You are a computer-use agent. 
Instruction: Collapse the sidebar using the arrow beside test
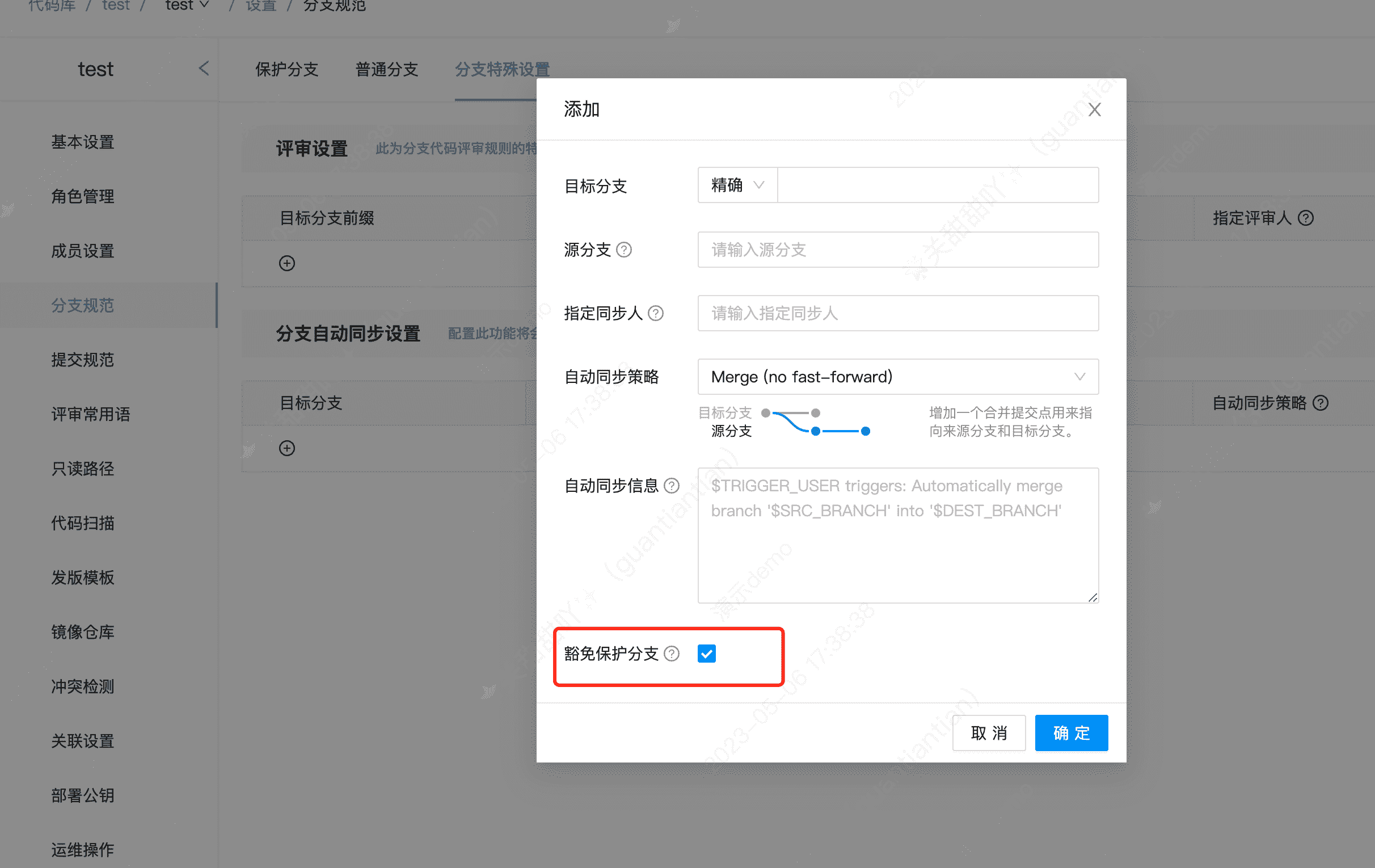pyautogui.click(x=204, y=68)
